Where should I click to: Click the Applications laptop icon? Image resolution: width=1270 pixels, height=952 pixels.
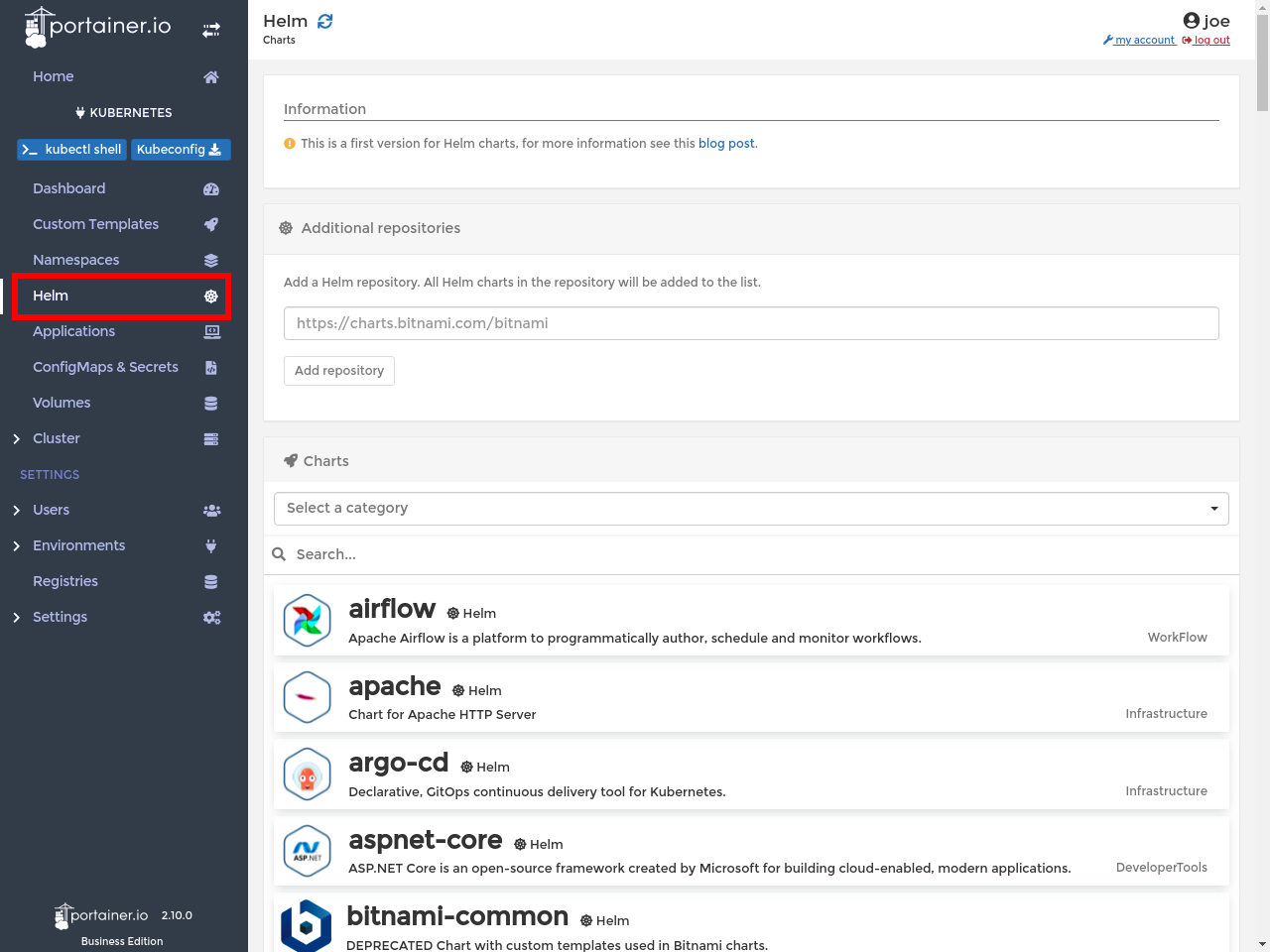pyautogui.click(x=211, y=332)
